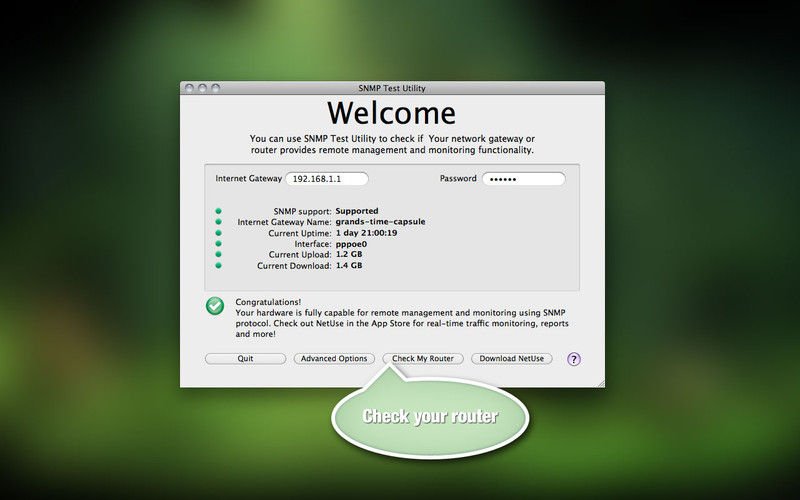This screenshot has width=800, height=500.
Task: Click the uptime value '1 day 21:00:19'
Action: [x=366, y=233]
